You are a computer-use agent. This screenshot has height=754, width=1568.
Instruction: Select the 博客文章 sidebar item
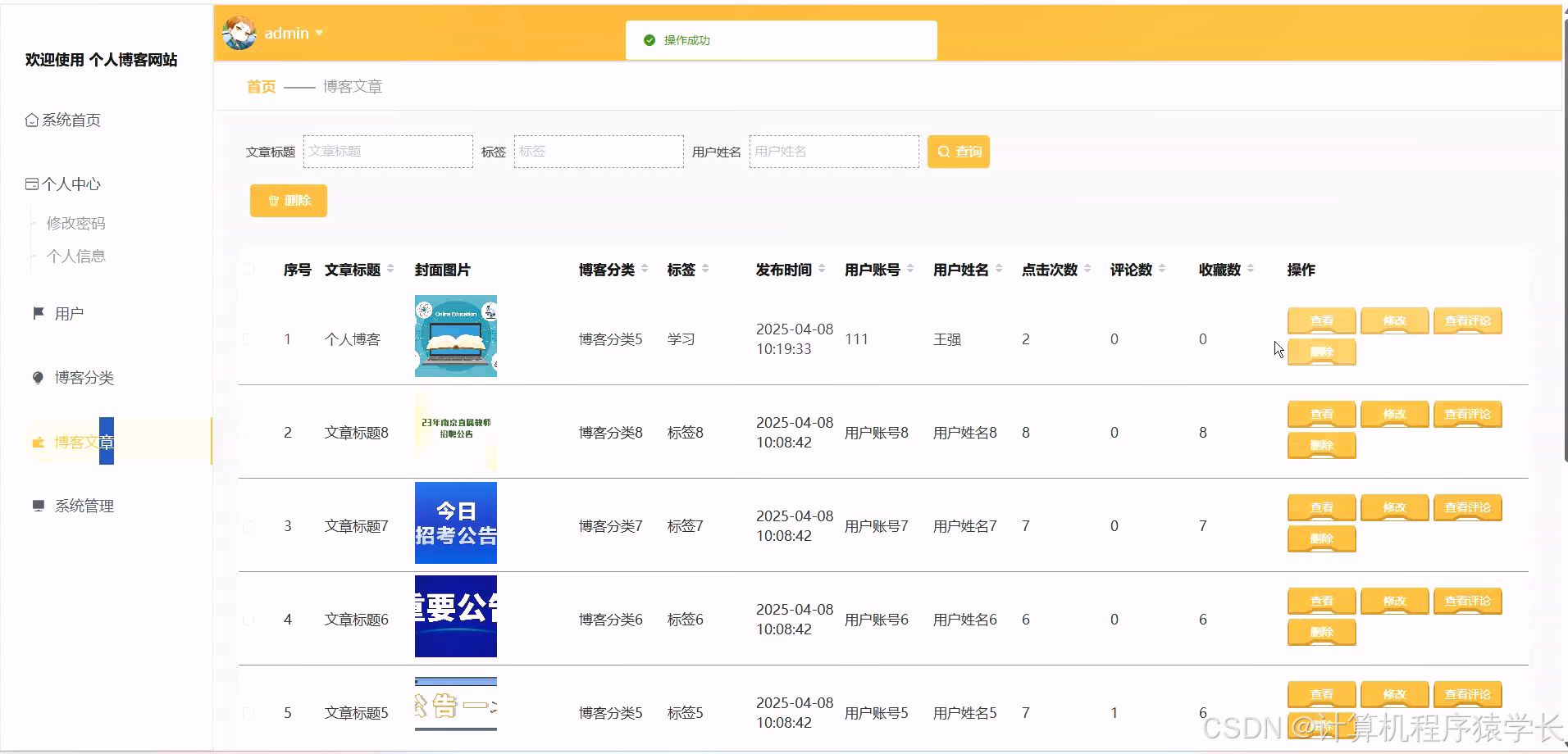pyautogui.click(x=119, y=443)
